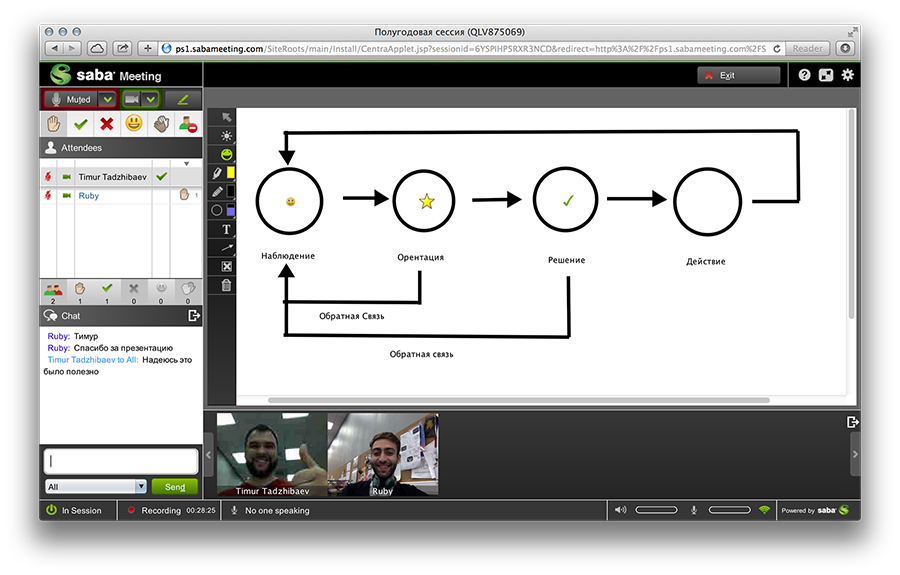Click the green markup pencil button
The height and width of the screenshot is (575, 900).
[183, 99]
